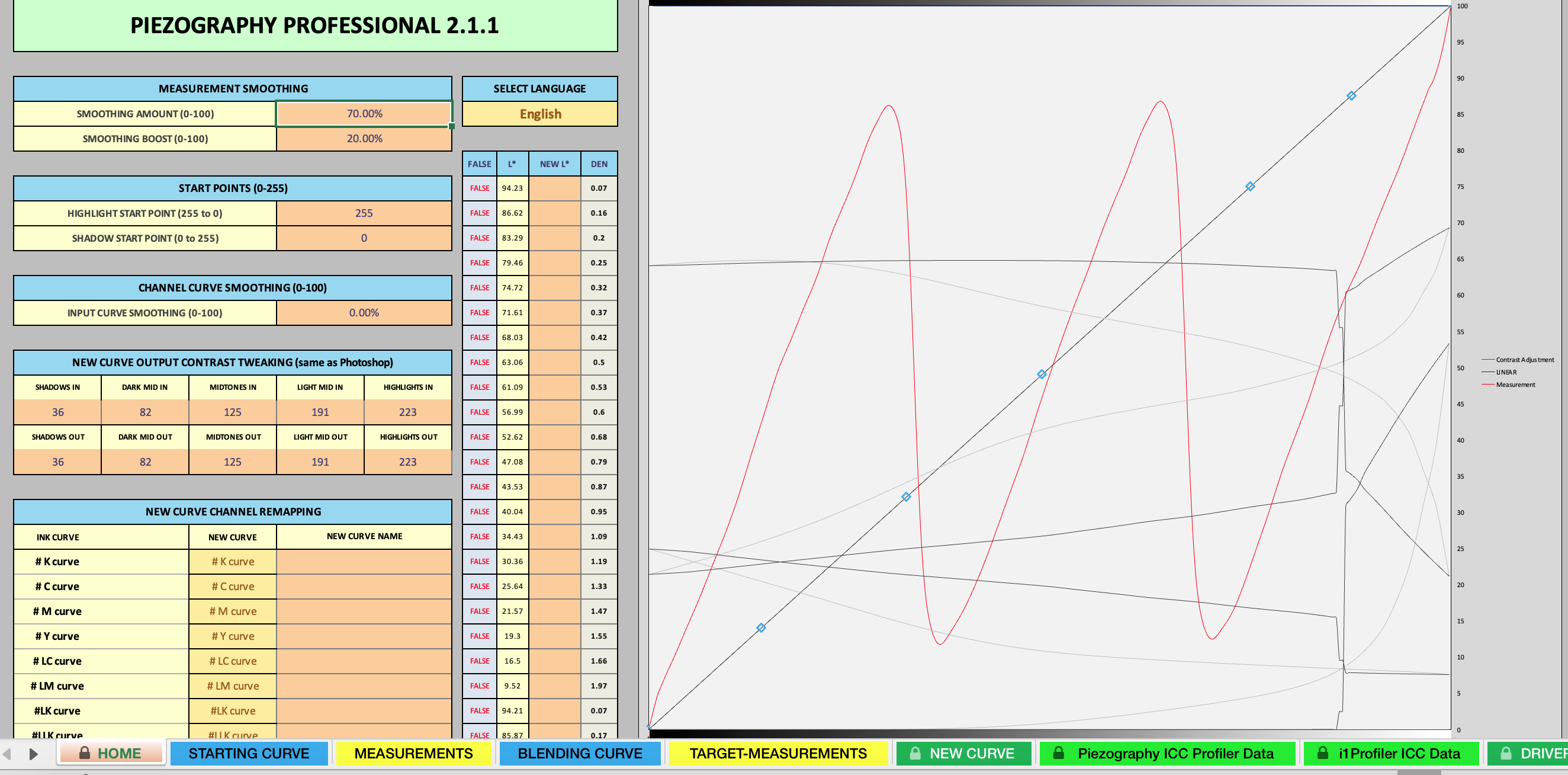Select Highlights Out value 223

(408, 462)
